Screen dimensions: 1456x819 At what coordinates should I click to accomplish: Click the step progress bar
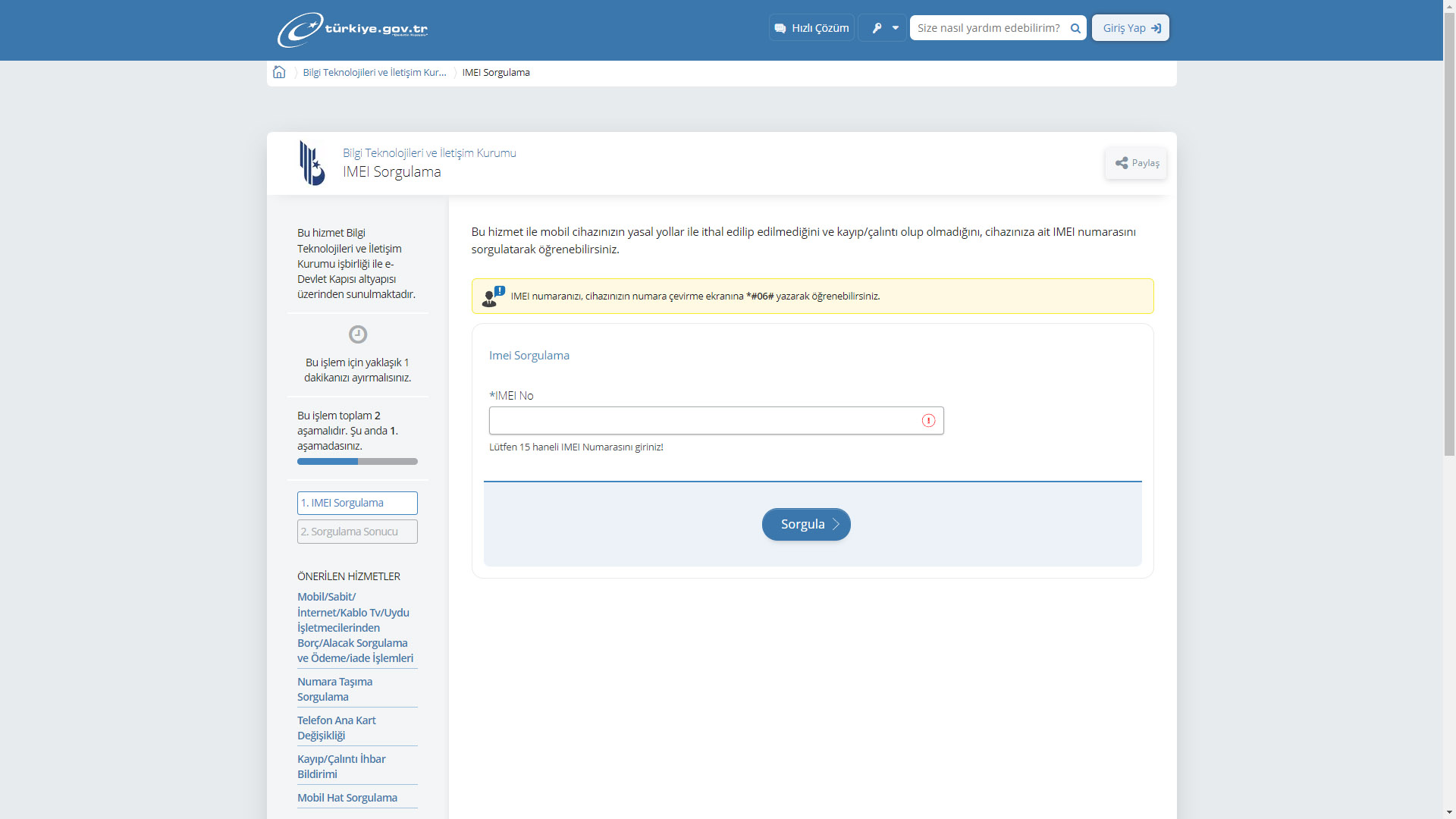point(357,461)
